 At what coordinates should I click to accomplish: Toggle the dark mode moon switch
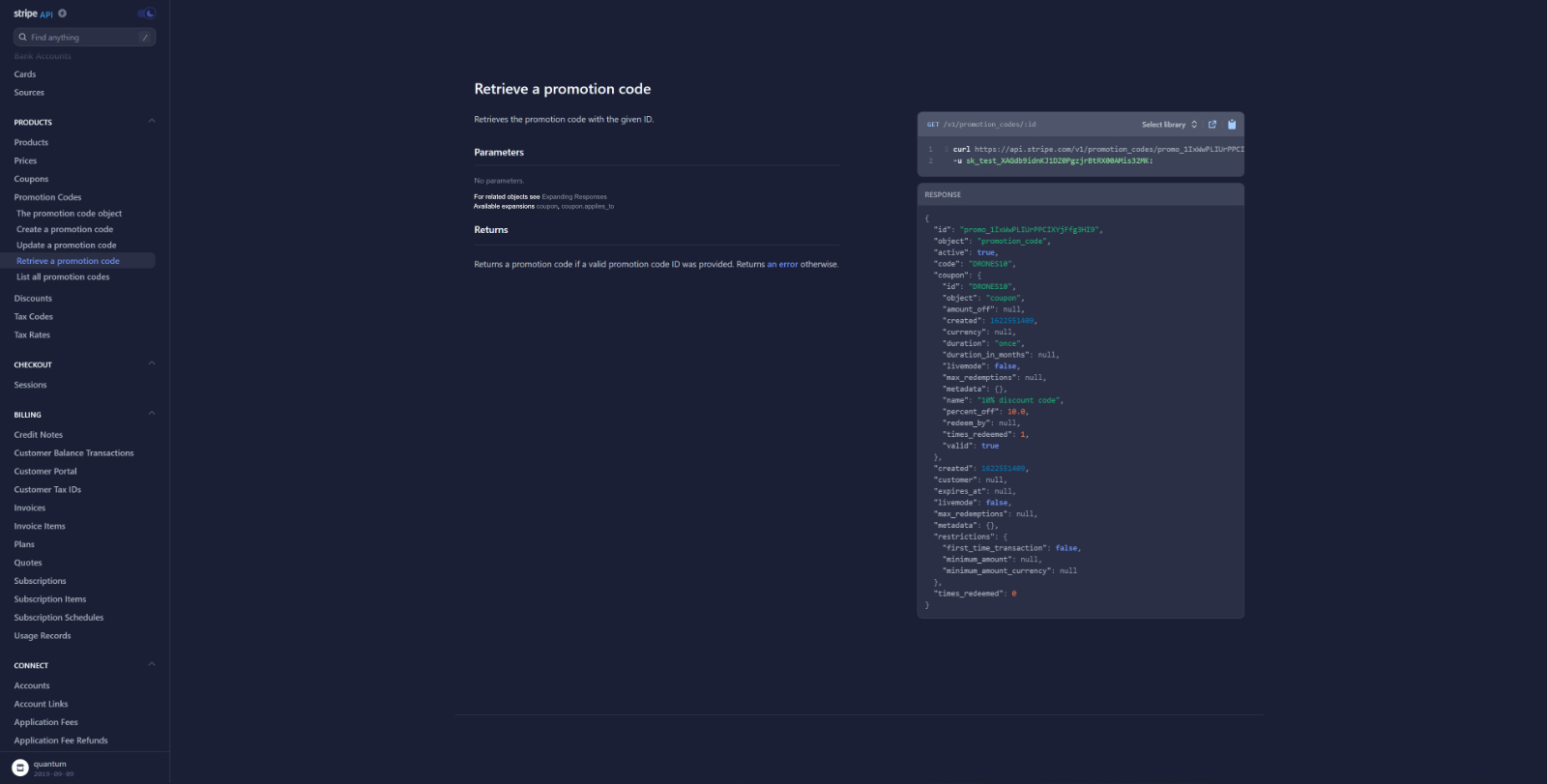147,14
